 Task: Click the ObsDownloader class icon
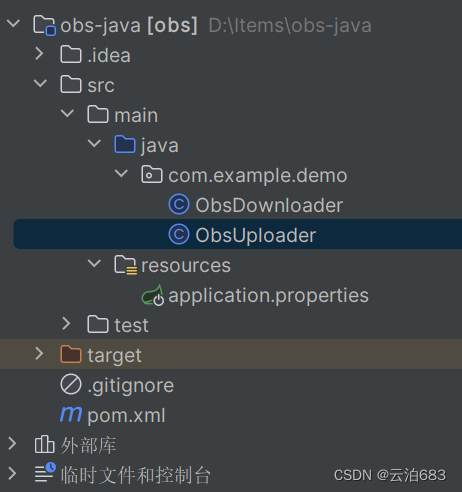pos(179,204)
